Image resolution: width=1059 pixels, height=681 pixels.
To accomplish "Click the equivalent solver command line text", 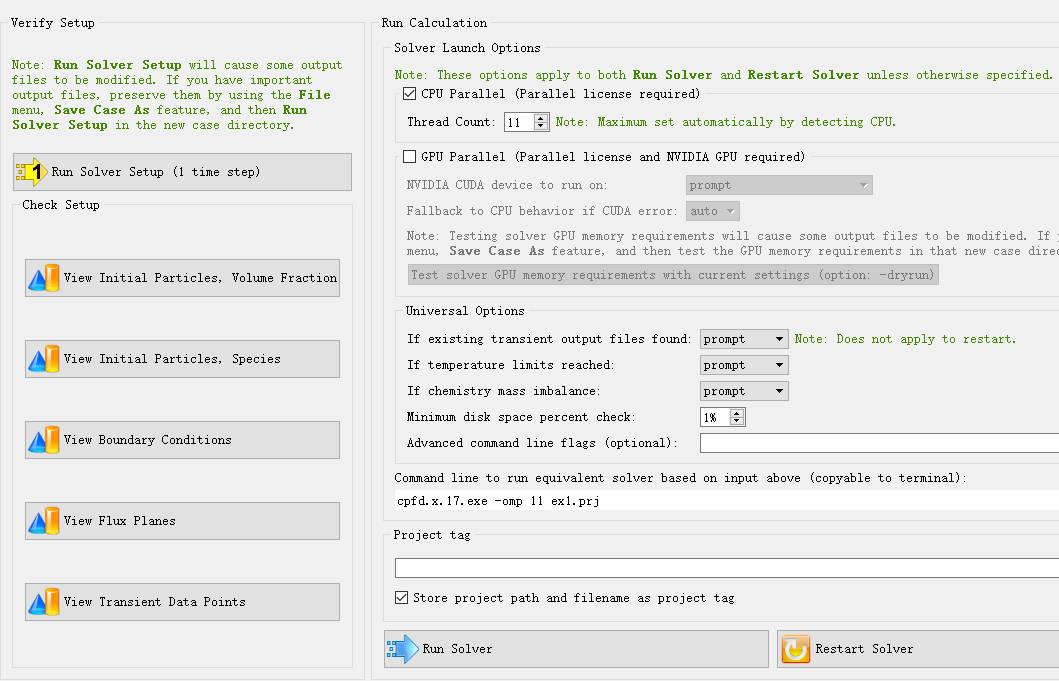I will tap(499, 500).
